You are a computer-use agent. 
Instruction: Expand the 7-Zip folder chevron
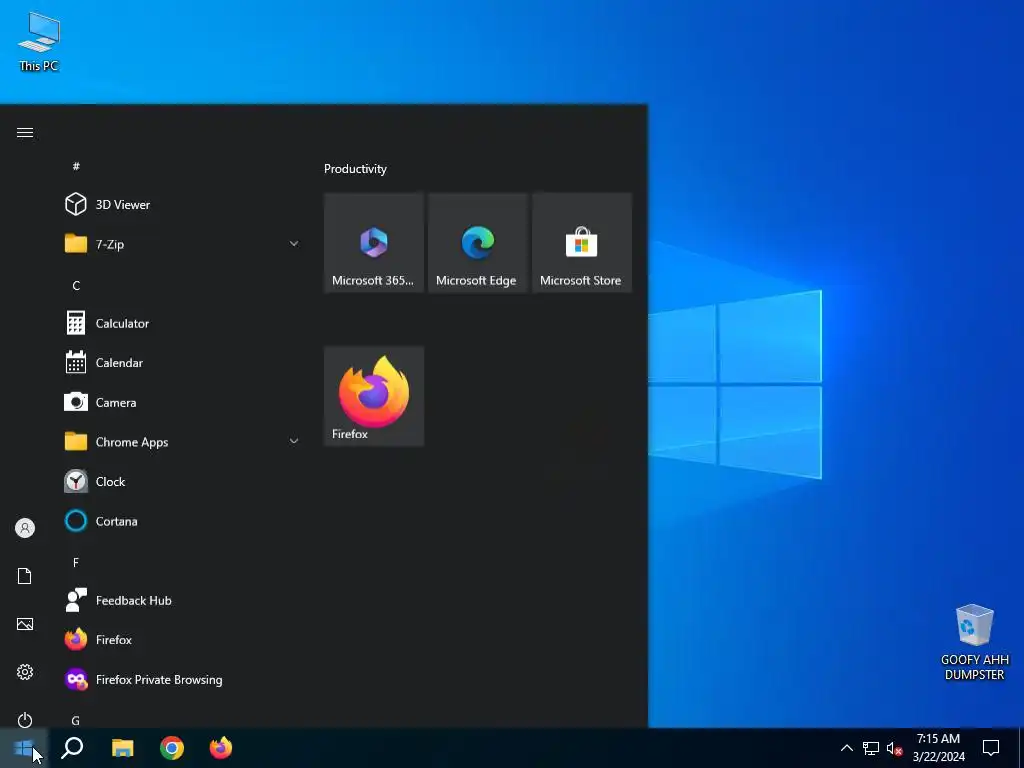[x=294, y=244]
